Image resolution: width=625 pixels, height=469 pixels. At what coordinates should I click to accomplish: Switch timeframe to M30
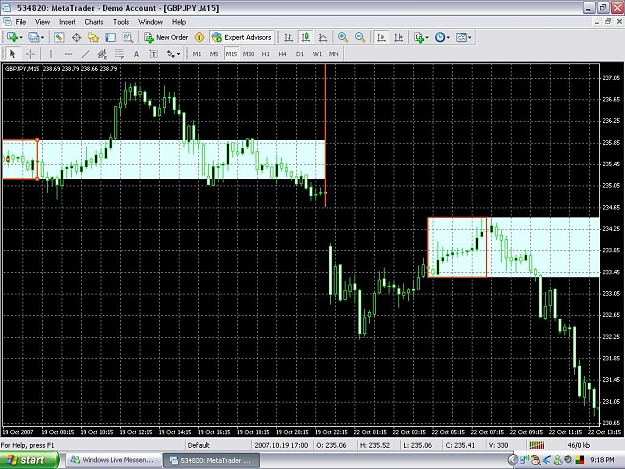(248, 54)
